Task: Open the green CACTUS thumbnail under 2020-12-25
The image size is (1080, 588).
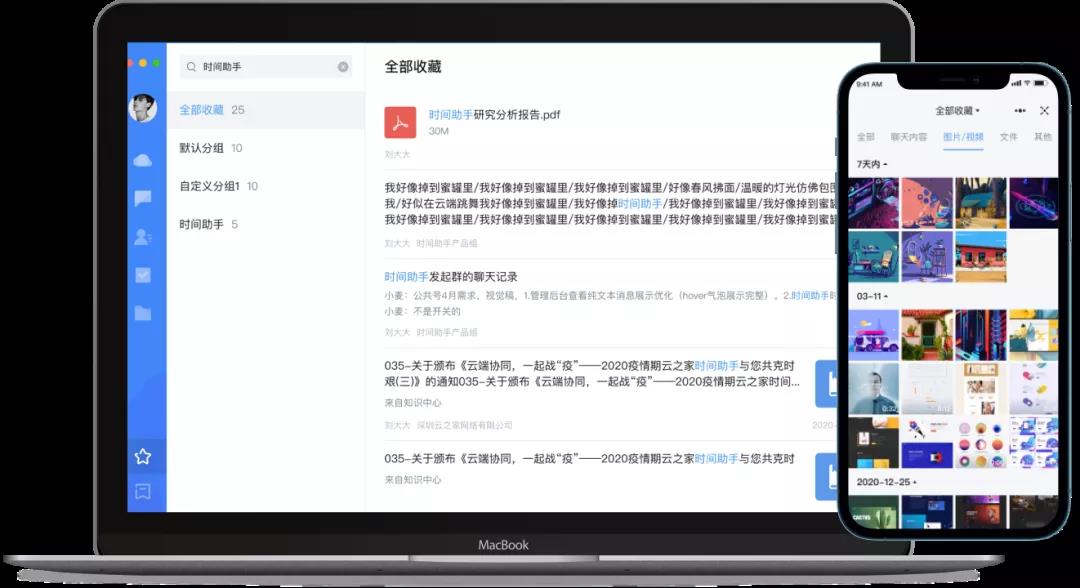Action: (x=873, y=512)
